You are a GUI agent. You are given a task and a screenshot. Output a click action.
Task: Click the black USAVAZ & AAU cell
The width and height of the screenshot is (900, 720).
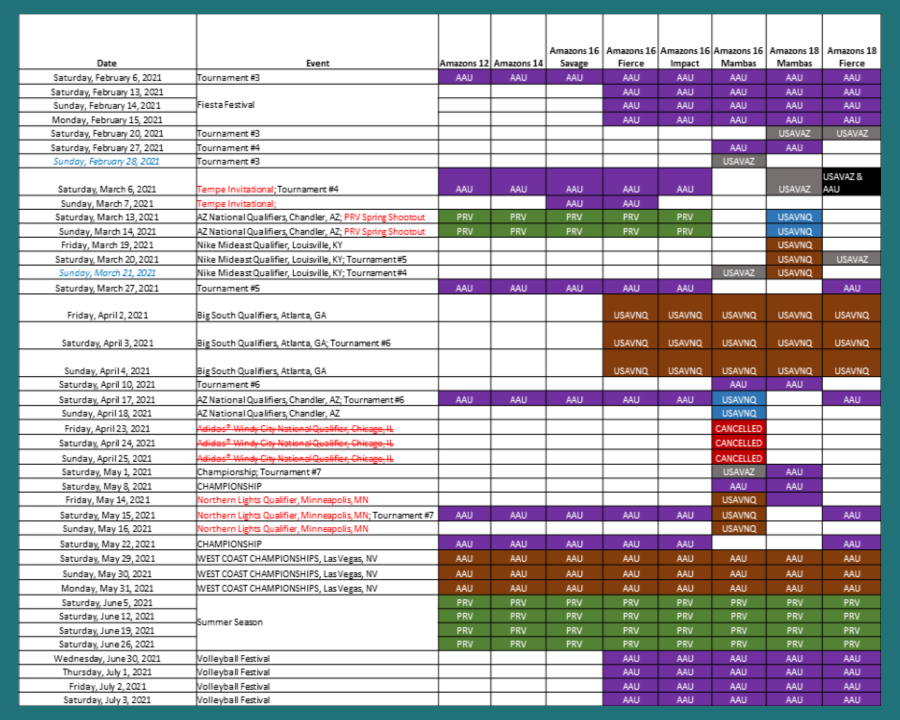pyautogui.click(x=849, y=181)
